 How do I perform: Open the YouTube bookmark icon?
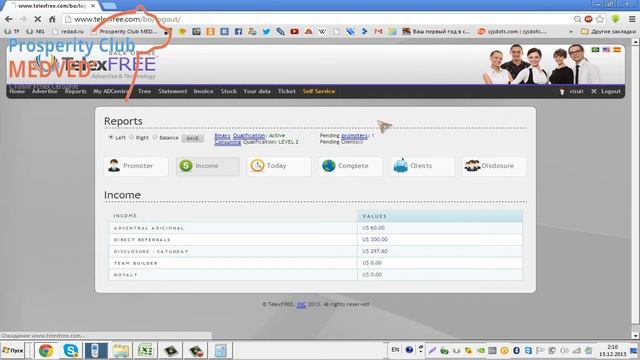tap(294, 31)
